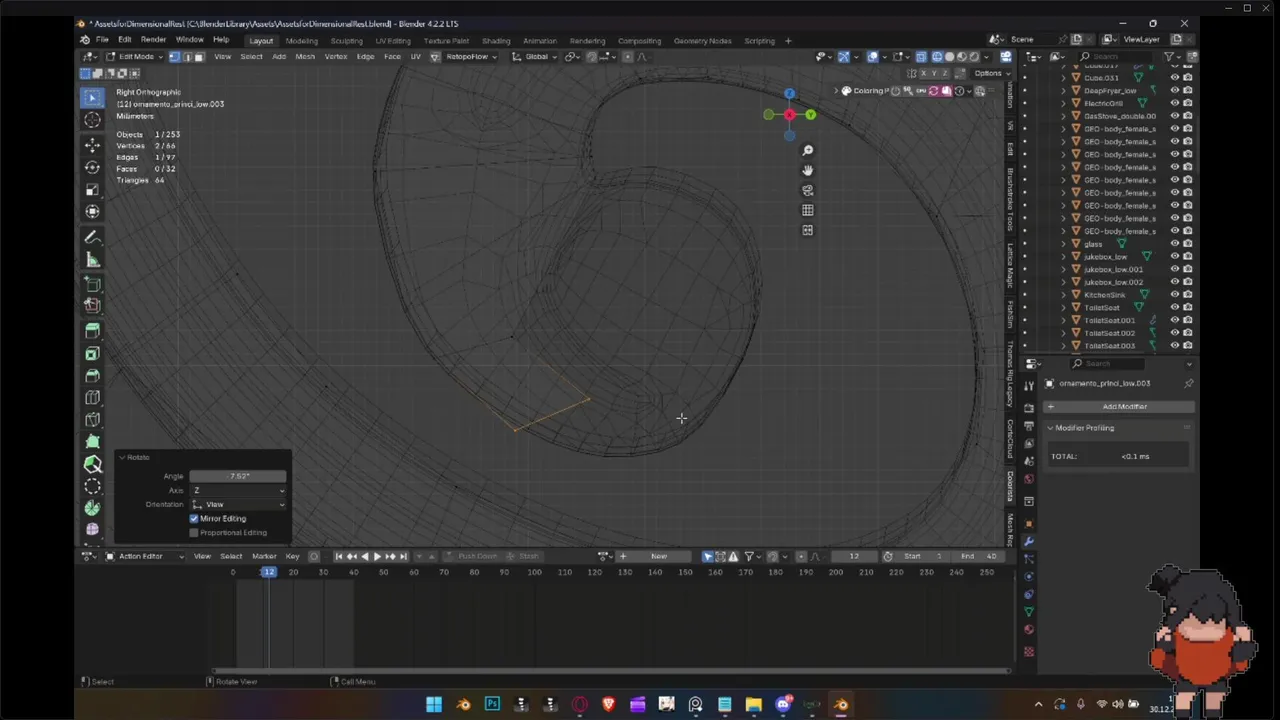The width and height of the screenshot is (1280, 720).
Task: Click the outliner filter funnel icon
Action: [x=1171, y=57]
